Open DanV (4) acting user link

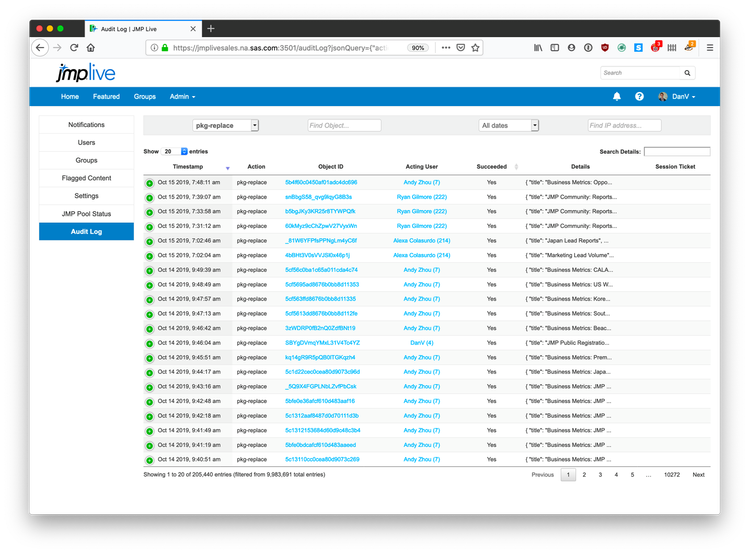(422, 343)
